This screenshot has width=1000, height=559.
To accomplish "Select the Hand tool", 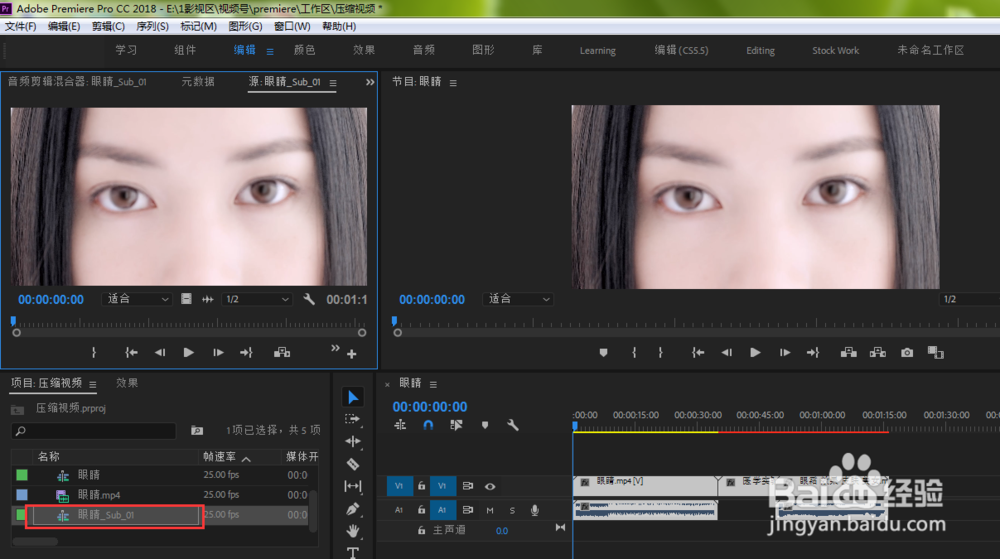I will (353, 530).
